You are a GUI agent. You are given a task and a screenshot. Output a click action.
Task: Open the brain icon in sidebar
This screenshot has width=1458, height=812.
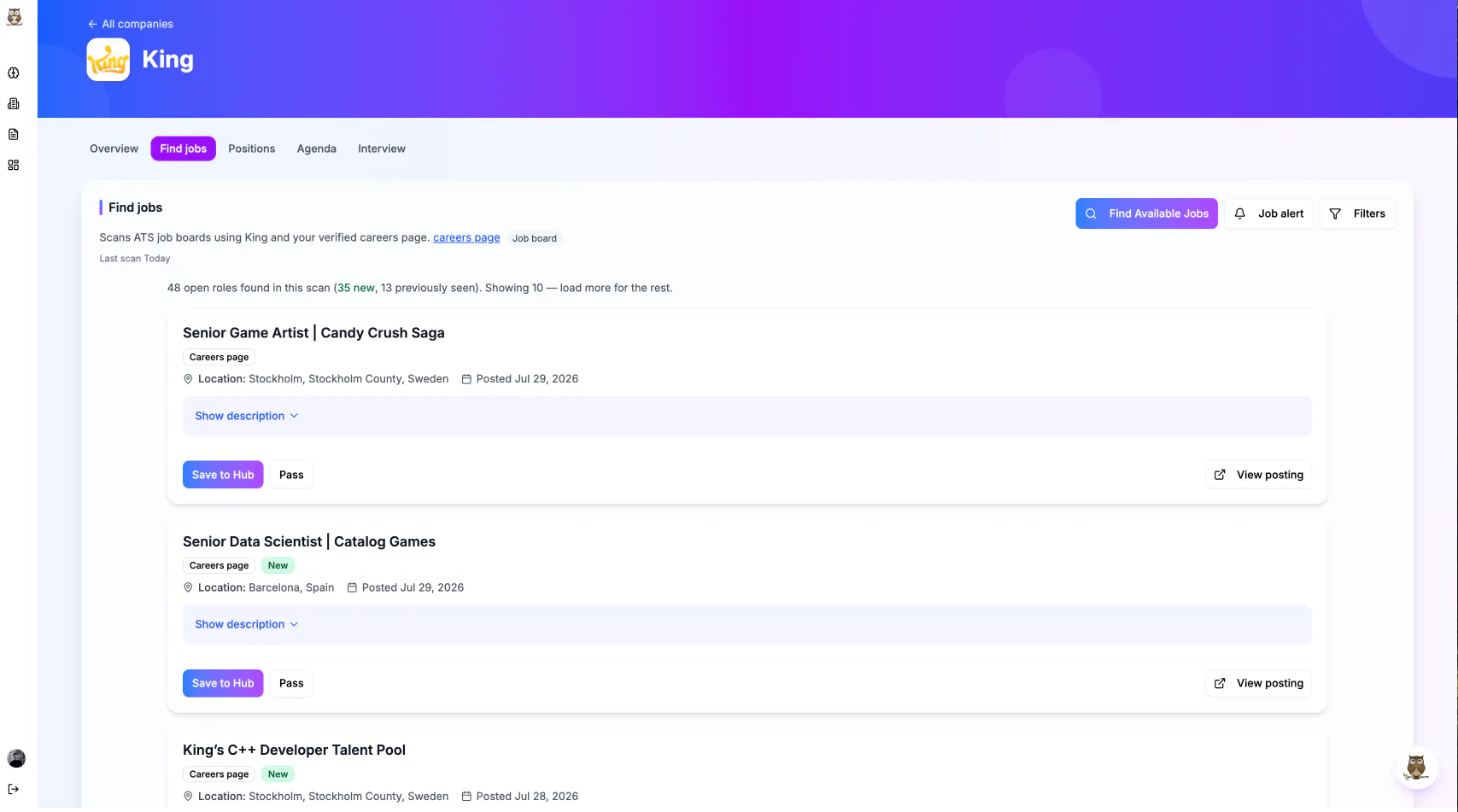14,73
